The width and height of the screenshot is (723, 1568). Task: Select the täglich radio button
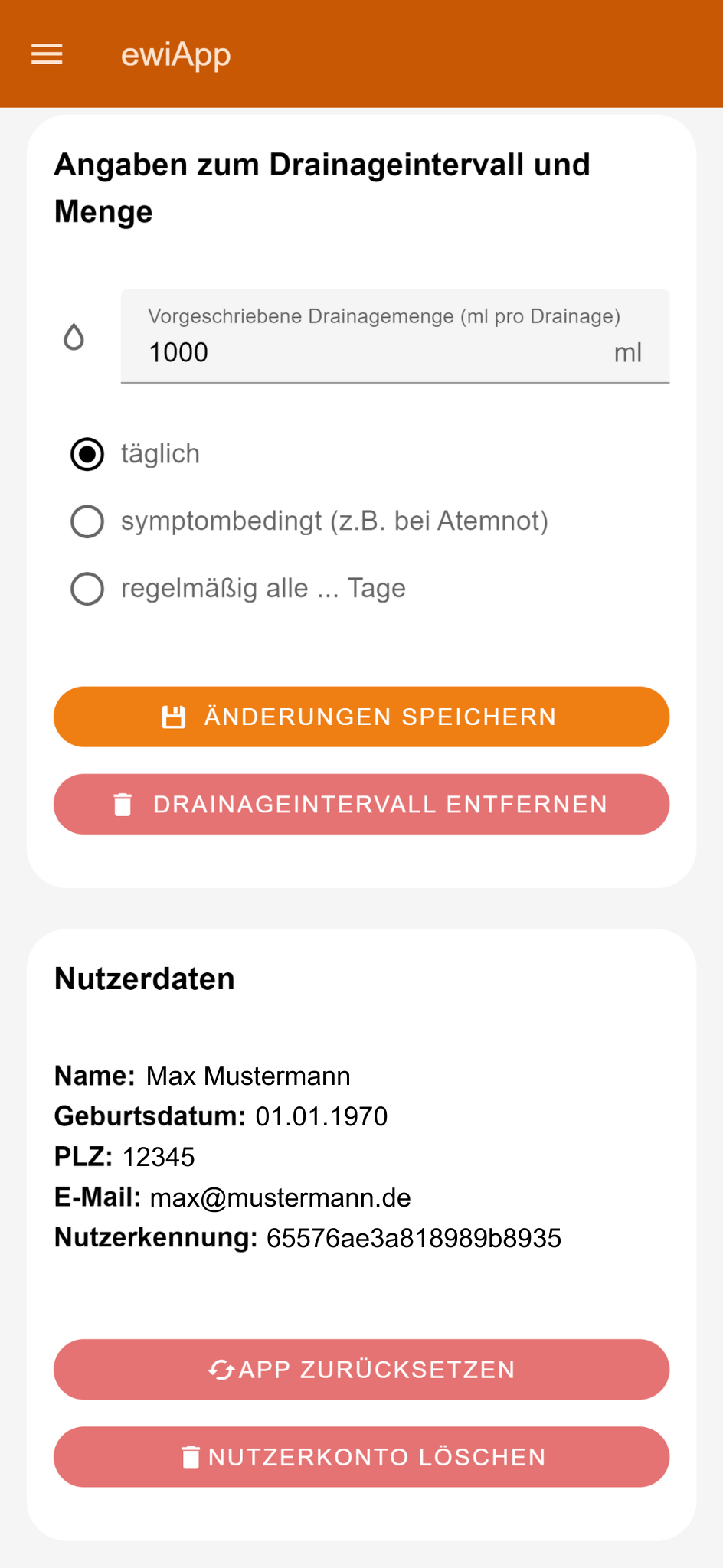click(x=87, y=454)
